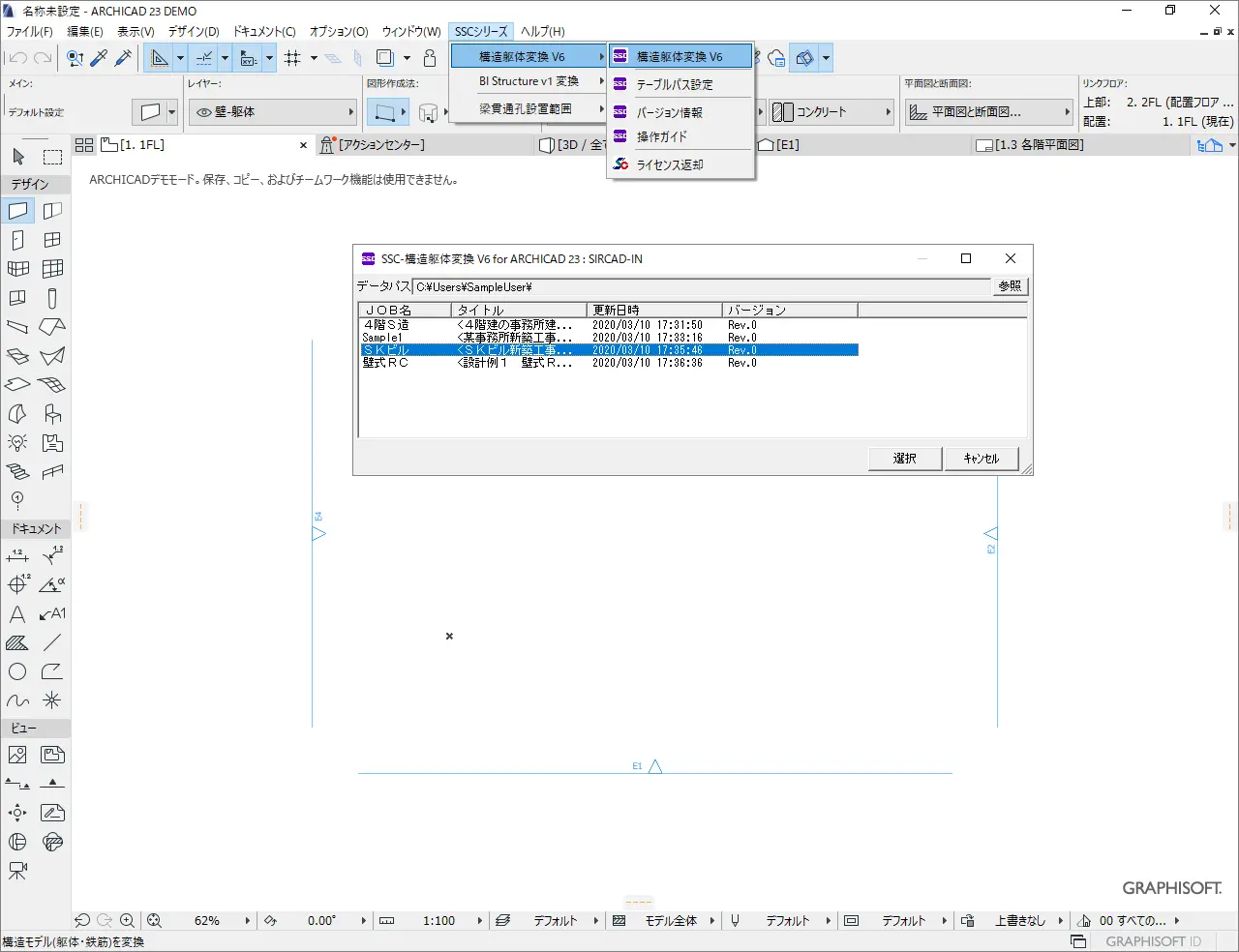Select the Wall tool
The height and width of the screenshot is (952, 1239).
[18, 211]
